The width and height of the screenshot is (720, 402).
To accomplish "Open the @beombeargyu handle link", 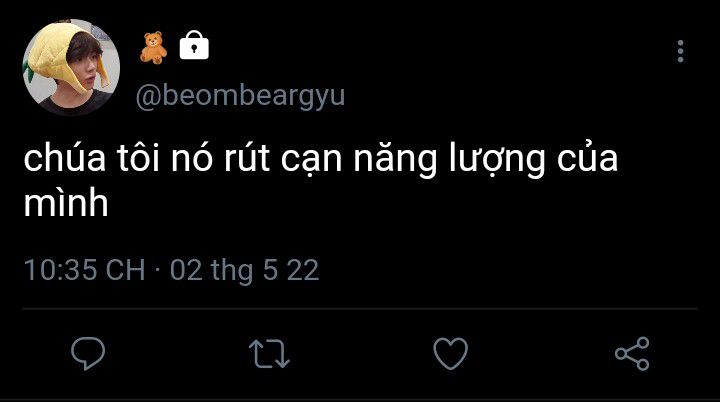I will (240, 96).
